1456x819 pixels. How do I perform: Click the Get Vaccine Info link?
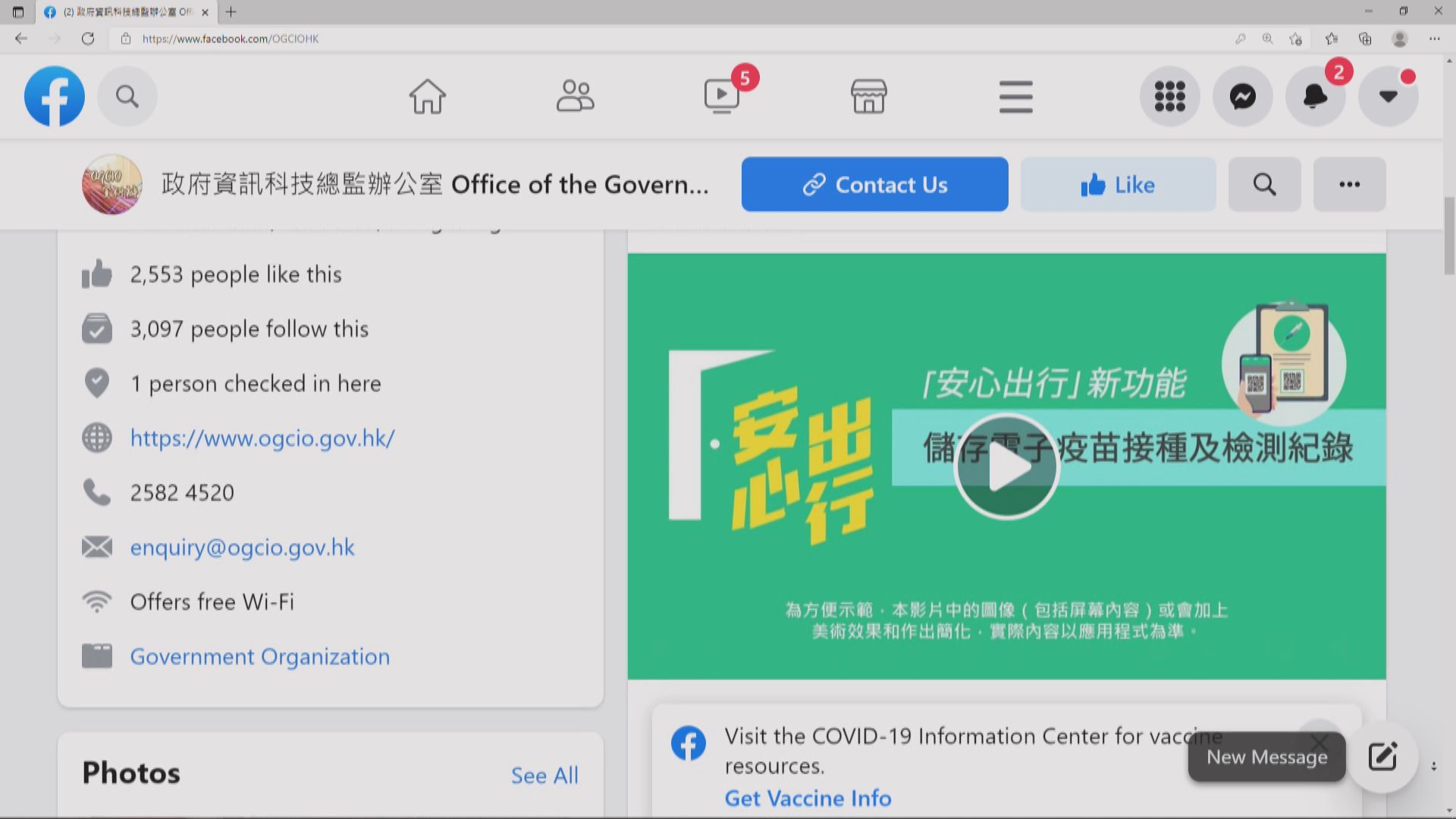click(x=808, y=798)
